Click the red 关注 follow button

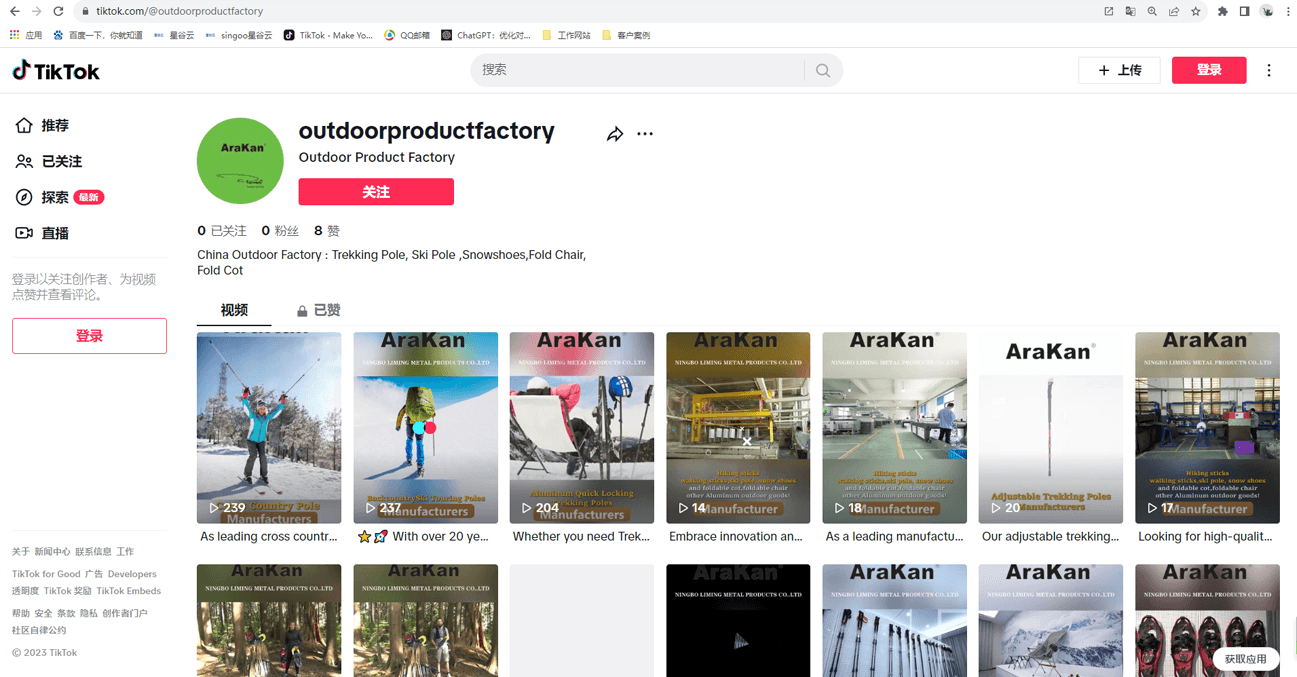(x=376, y=192)
